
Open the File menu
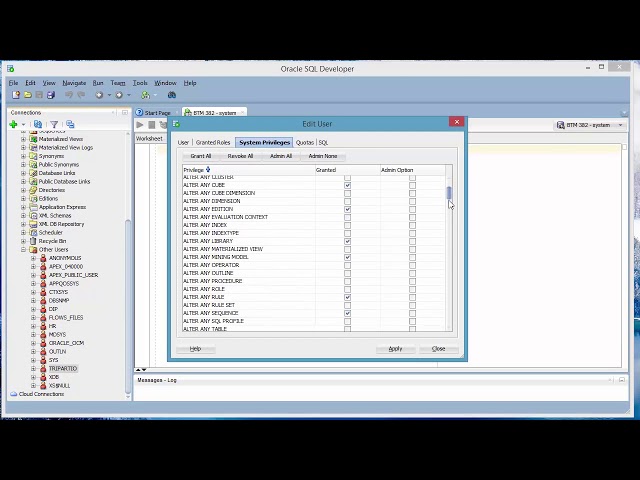13,83
